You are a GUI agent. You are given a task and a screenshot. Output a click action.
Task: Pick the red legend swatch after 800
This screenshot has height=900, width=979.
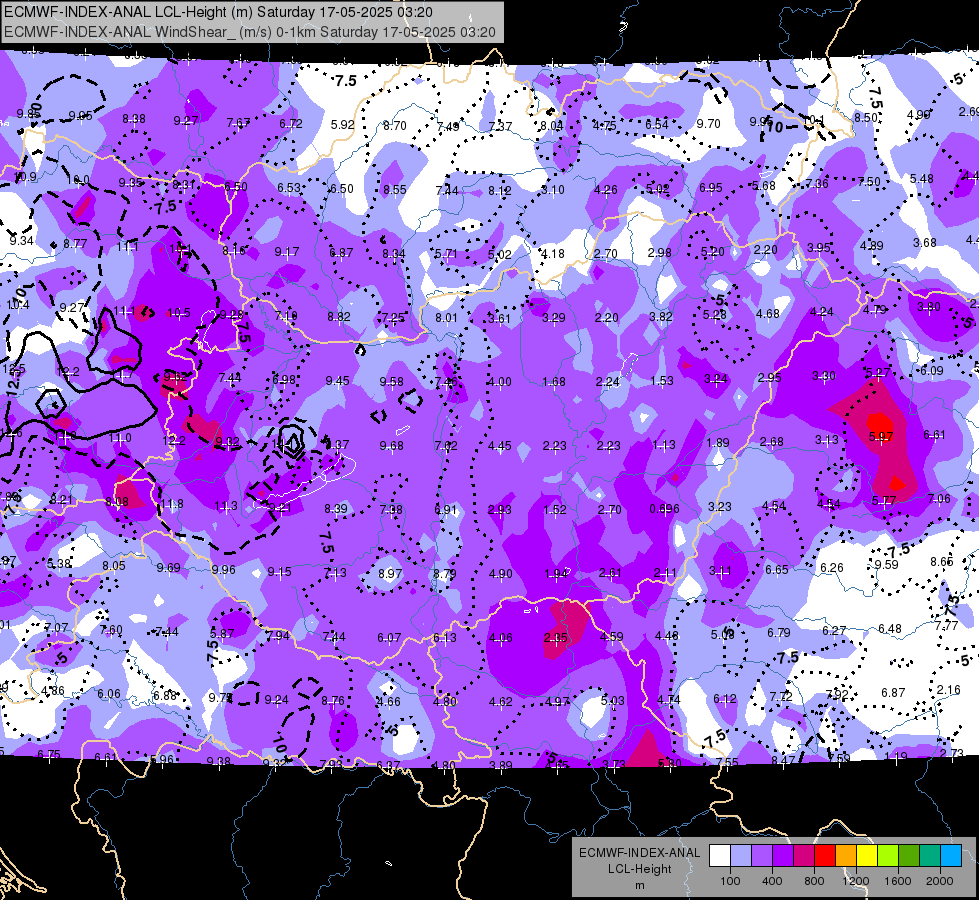point(825,856)
